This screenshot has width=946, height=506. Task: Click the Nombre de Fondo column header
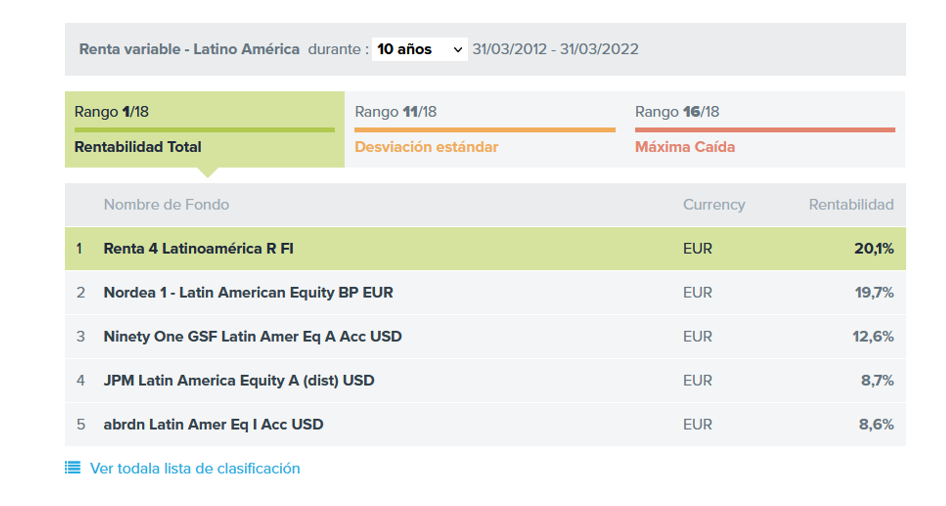click(167, 205)
